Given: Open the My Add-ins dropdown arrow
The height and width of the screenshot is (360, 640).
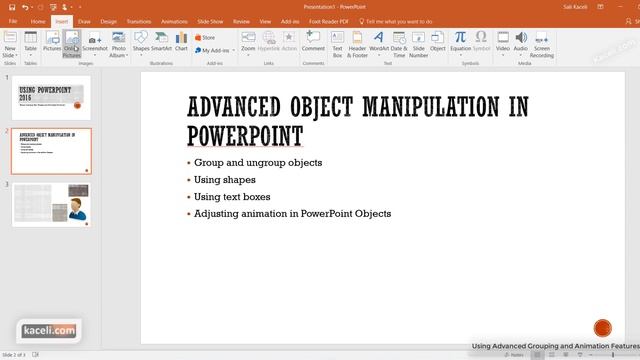Looking at the screenshot, I should coord(233,50).
